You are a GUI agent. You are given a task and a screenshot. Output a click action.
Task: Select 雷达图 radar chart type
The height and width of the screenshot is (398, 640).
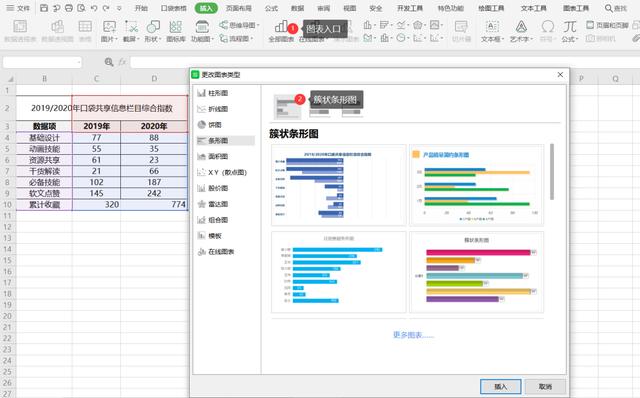[213, 204]
